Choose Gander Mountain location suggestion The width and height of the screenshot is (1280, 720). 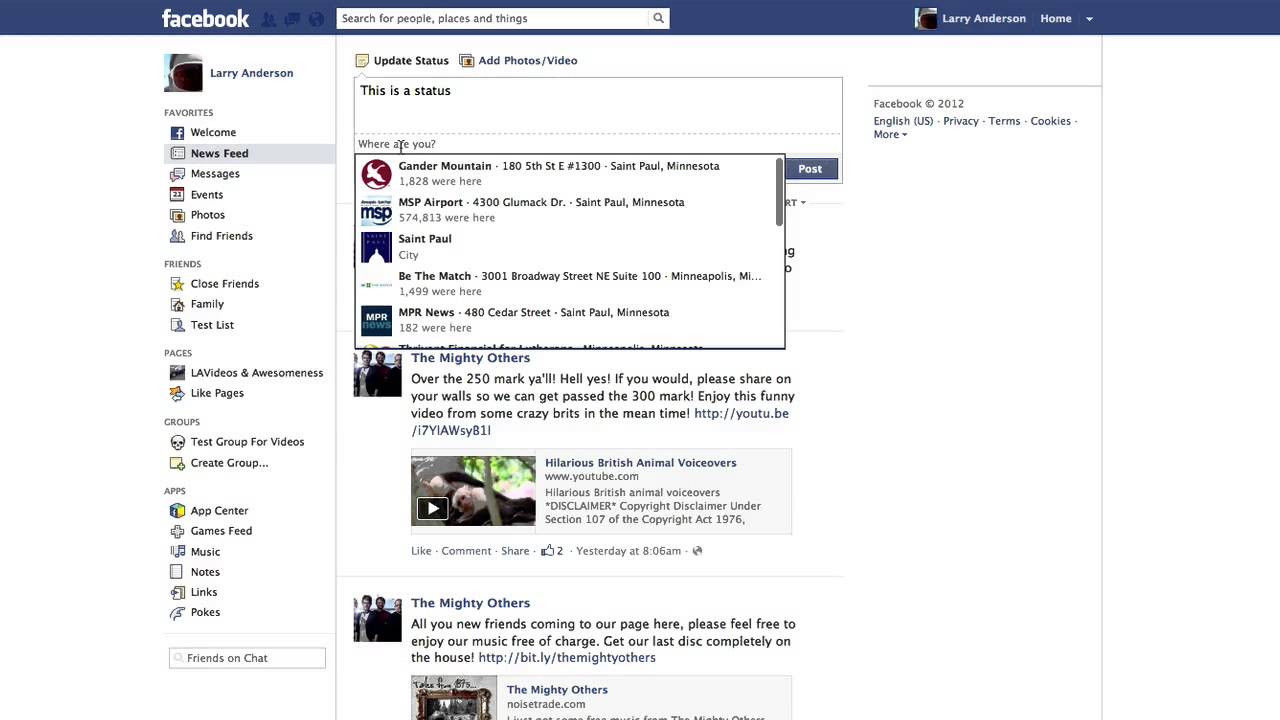click(x=567, y=173)
